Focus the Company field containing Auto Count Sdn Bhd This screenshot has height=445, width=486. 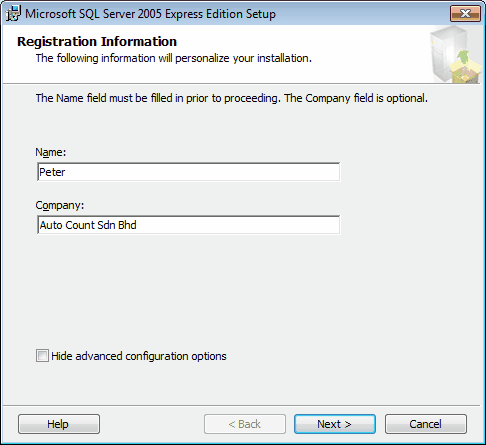(189, 225)
